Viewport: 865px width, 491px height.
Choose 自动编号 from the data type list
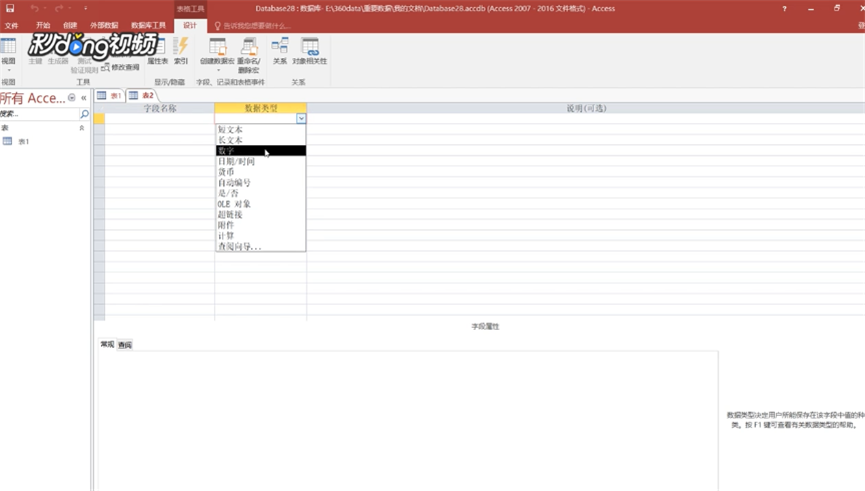click(260, 183)
